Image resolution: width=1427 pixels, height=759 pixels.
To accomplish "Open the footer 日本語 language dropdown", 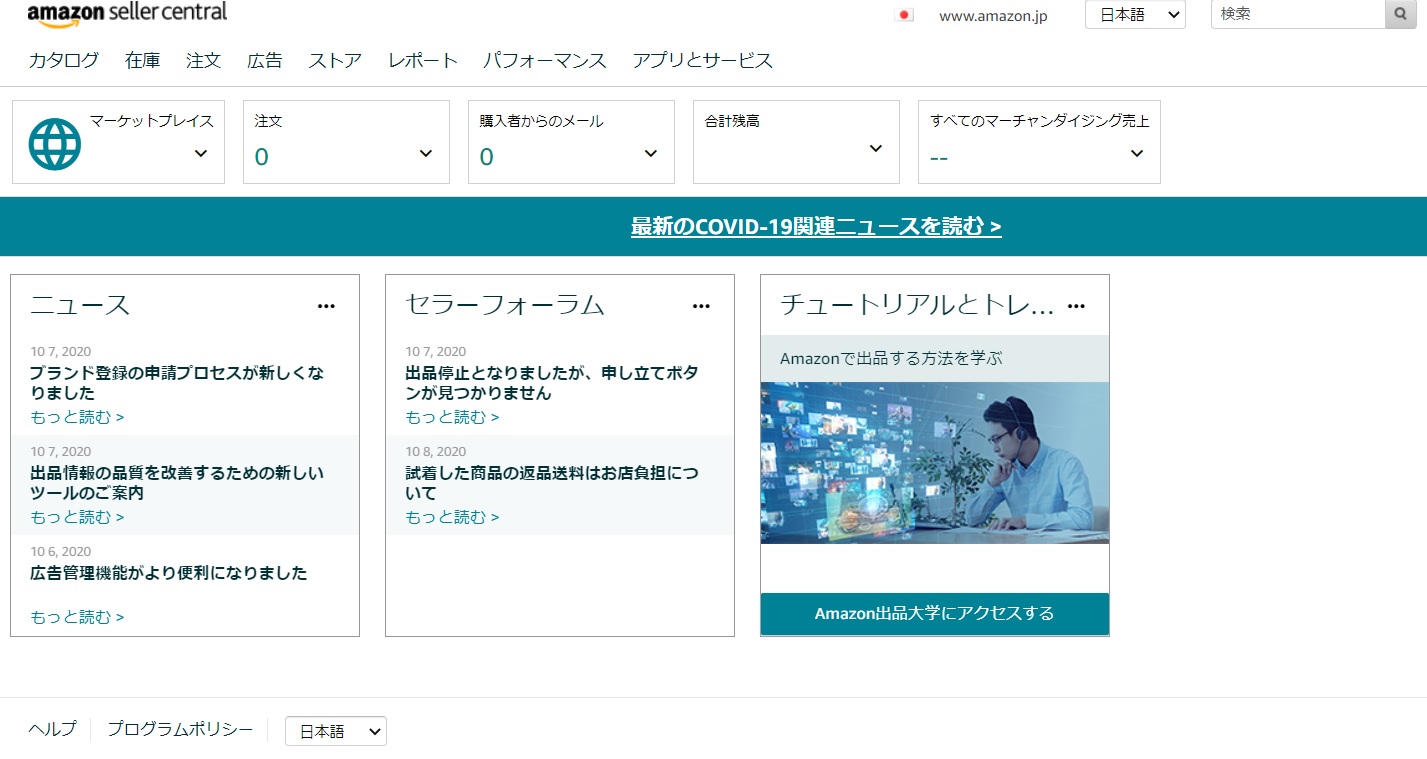I will (336, 731).
